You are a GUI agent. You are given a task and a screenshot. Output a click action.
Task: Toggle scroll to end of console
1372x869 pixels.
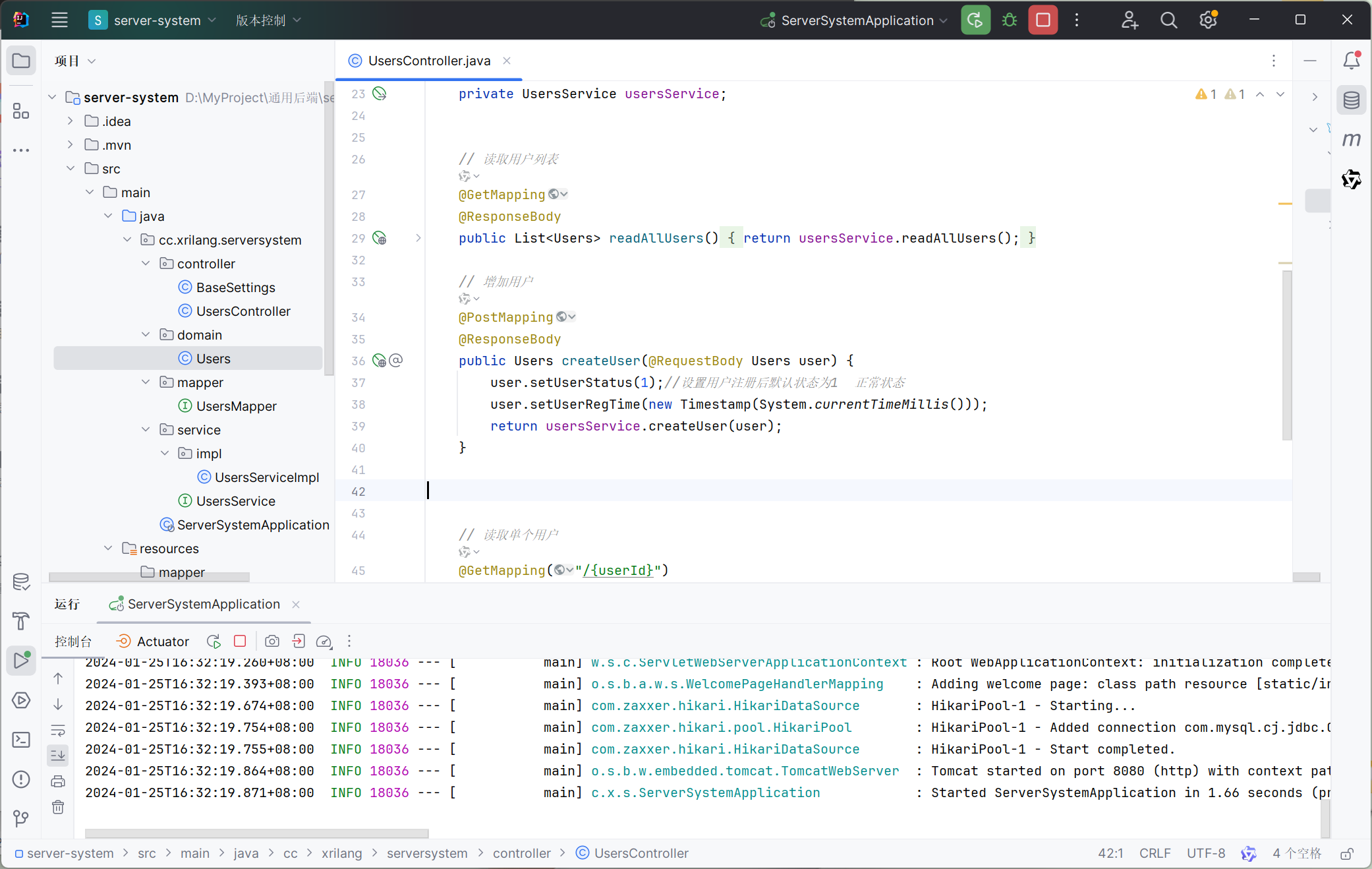58,756
